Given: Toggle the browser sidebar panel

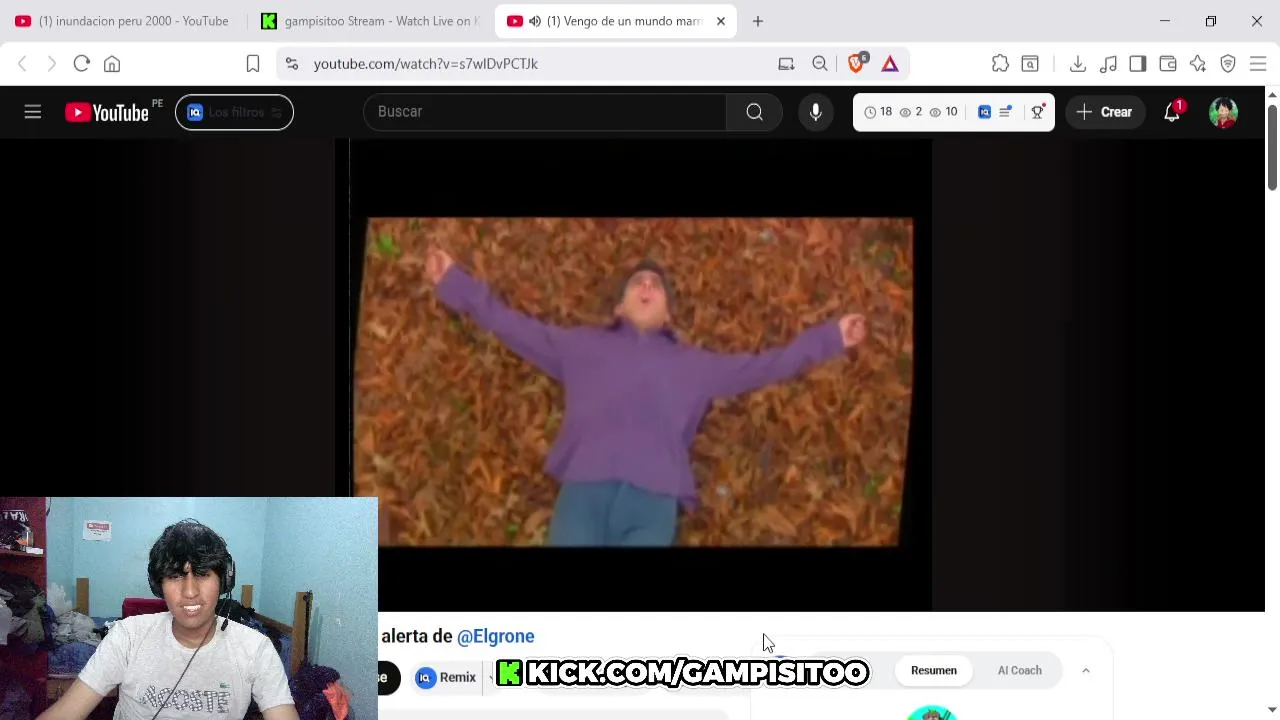Looking at the screenshot, I should [x=1138, y=64].
